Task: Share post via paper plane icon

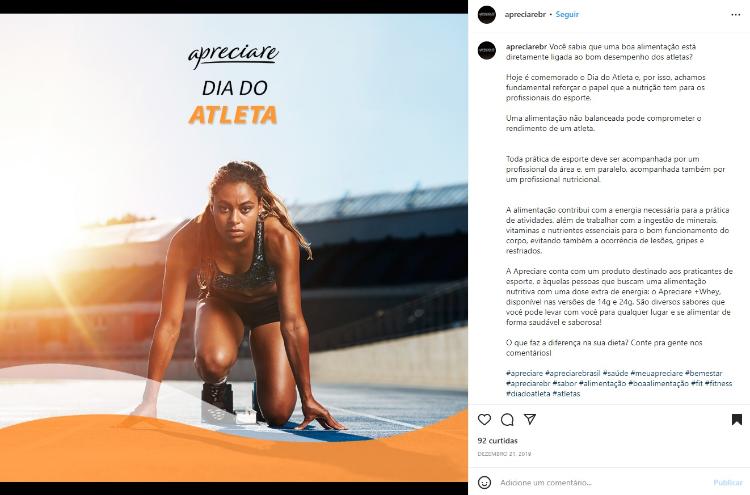Action: click(x=529, y=419)
